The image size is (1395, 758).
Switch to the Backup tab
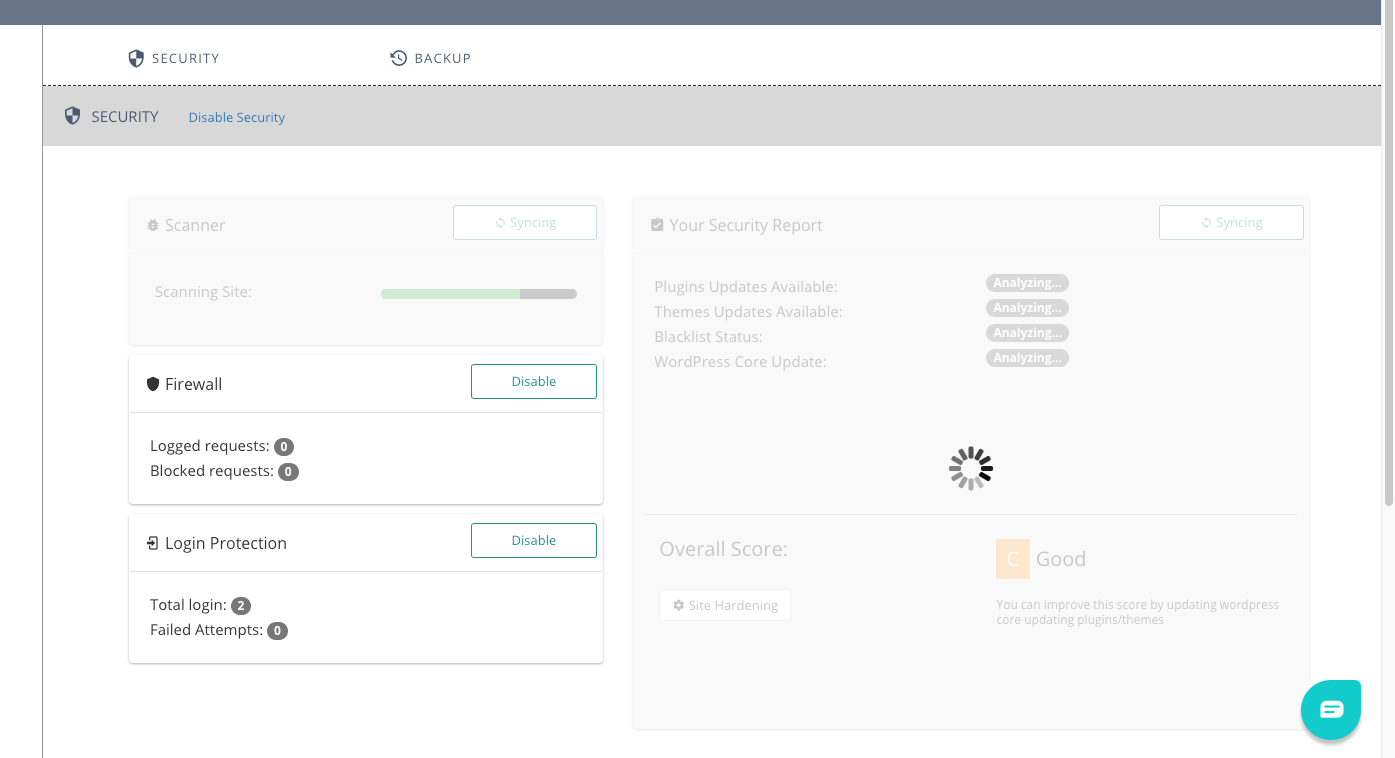[x=442, y=58]
